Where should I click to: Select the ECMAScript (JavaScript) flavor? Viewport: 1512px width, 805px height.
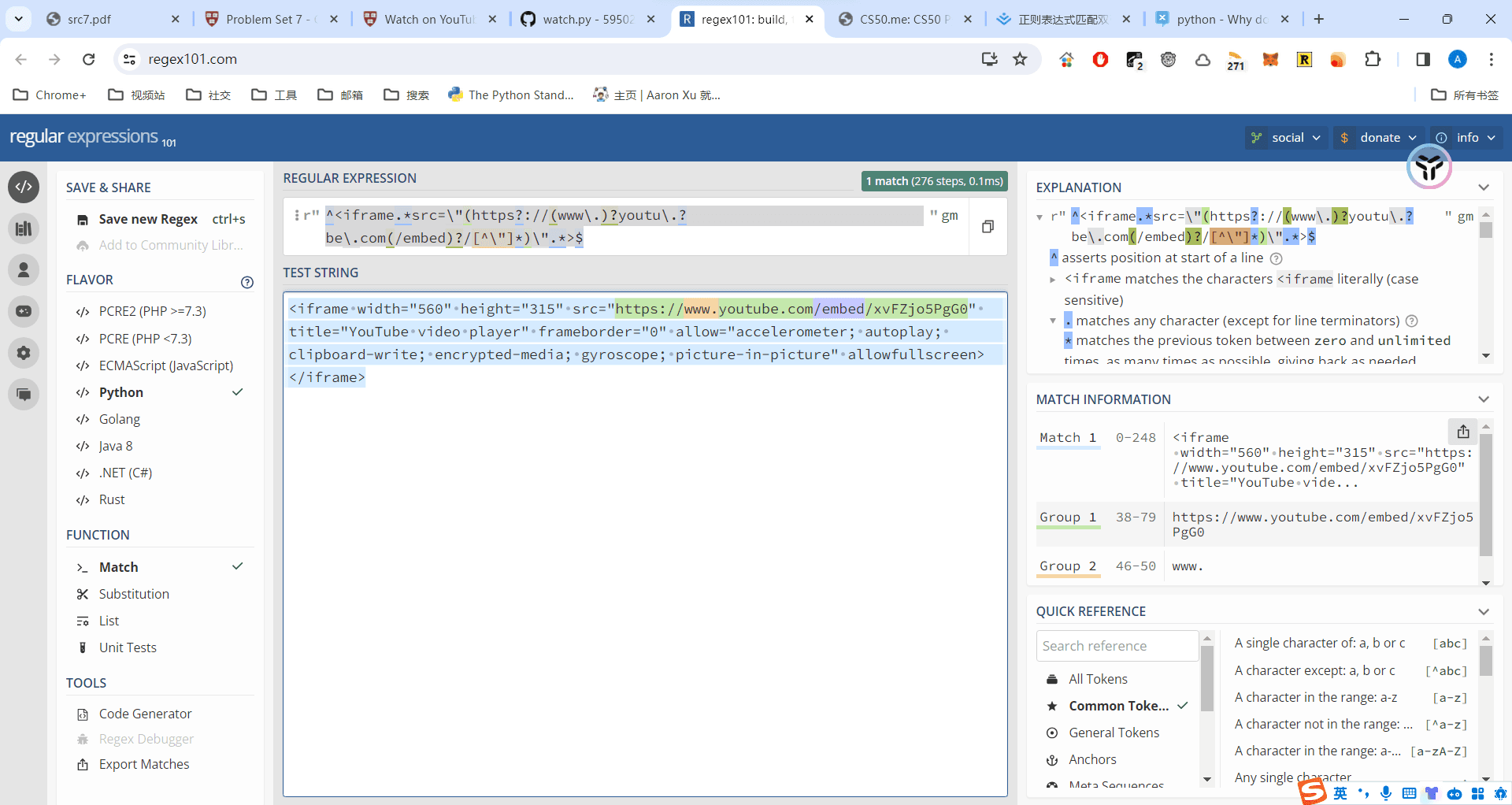click(165, 365)
